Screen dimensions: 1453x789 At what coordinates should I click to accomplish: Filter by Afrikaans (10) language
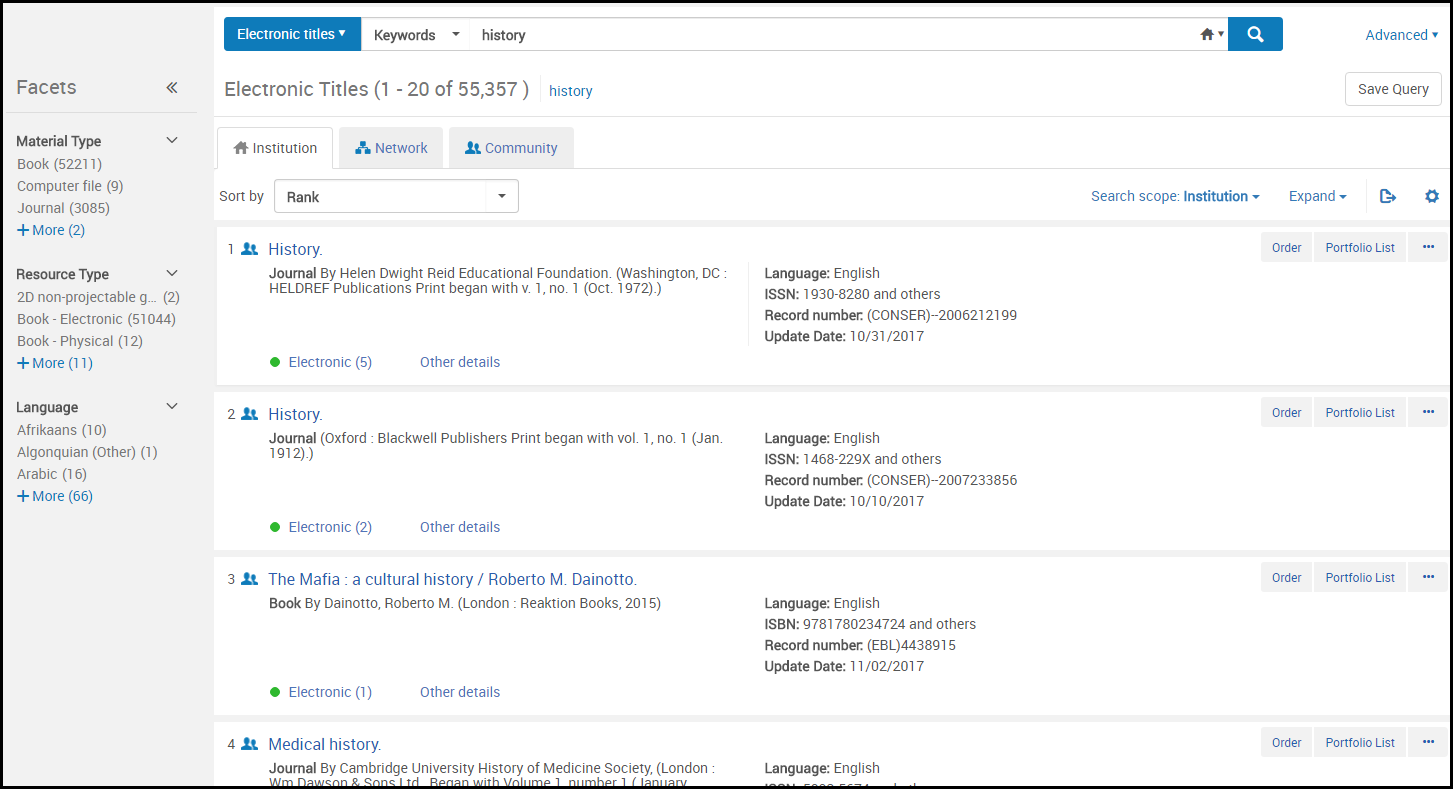point(62,430)
